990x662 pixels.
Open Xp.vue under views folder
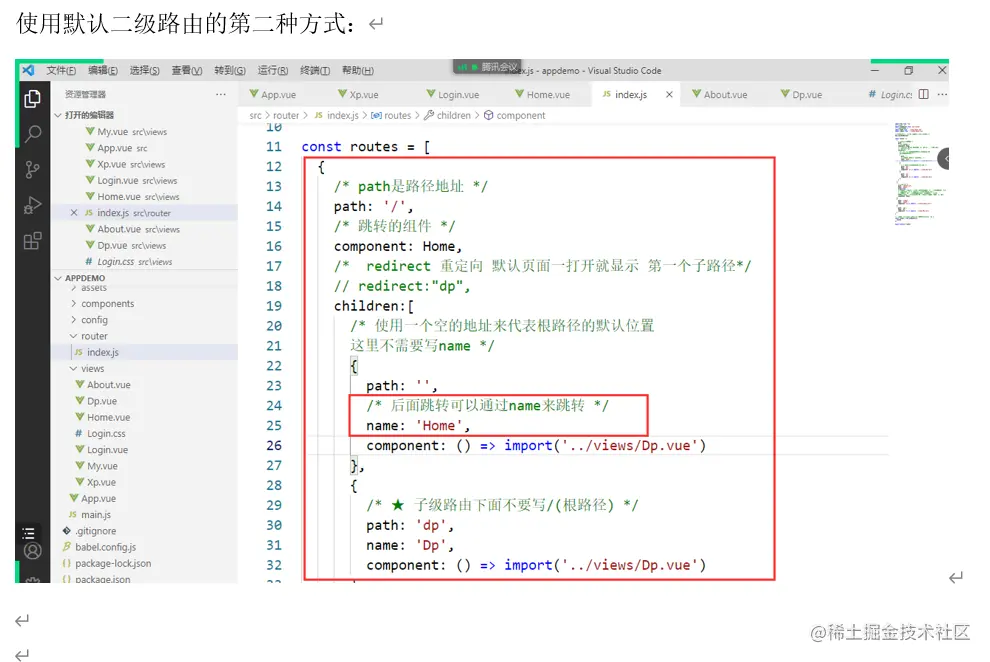pos(102,482)
